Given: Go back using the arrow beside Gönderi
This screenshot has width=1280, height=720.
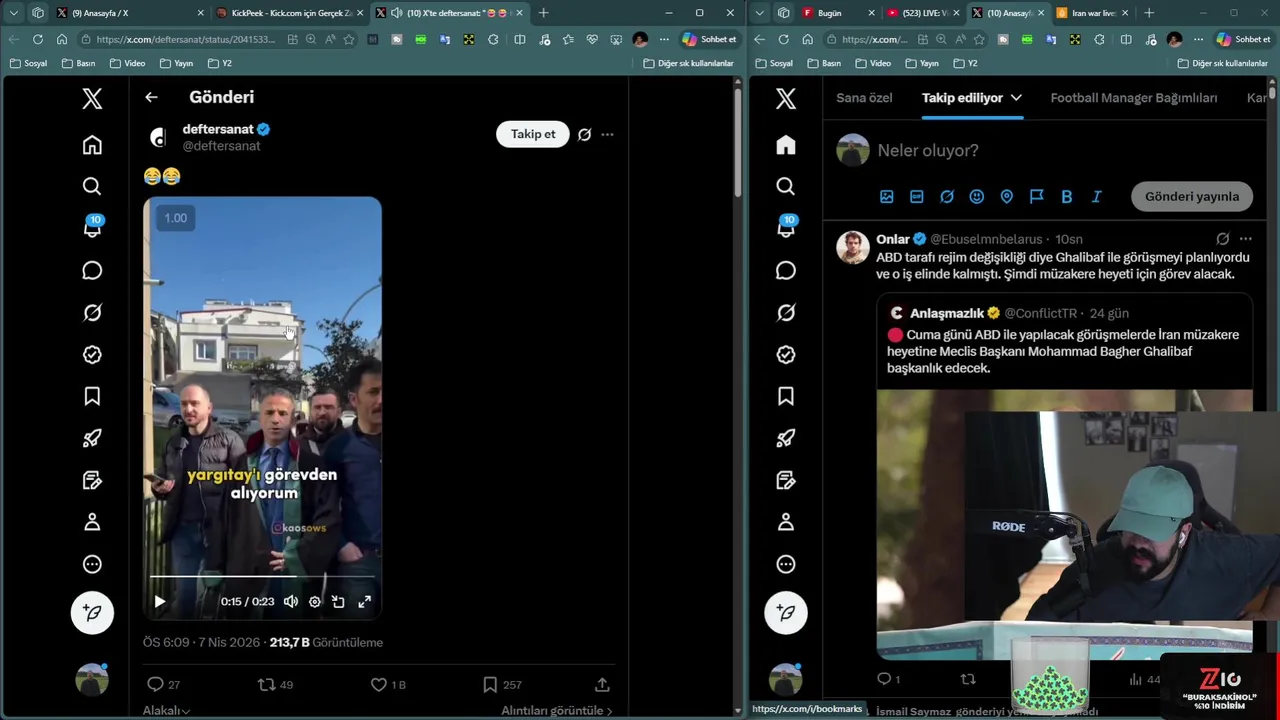Looking at the screenshot, I should pos(151,97).
